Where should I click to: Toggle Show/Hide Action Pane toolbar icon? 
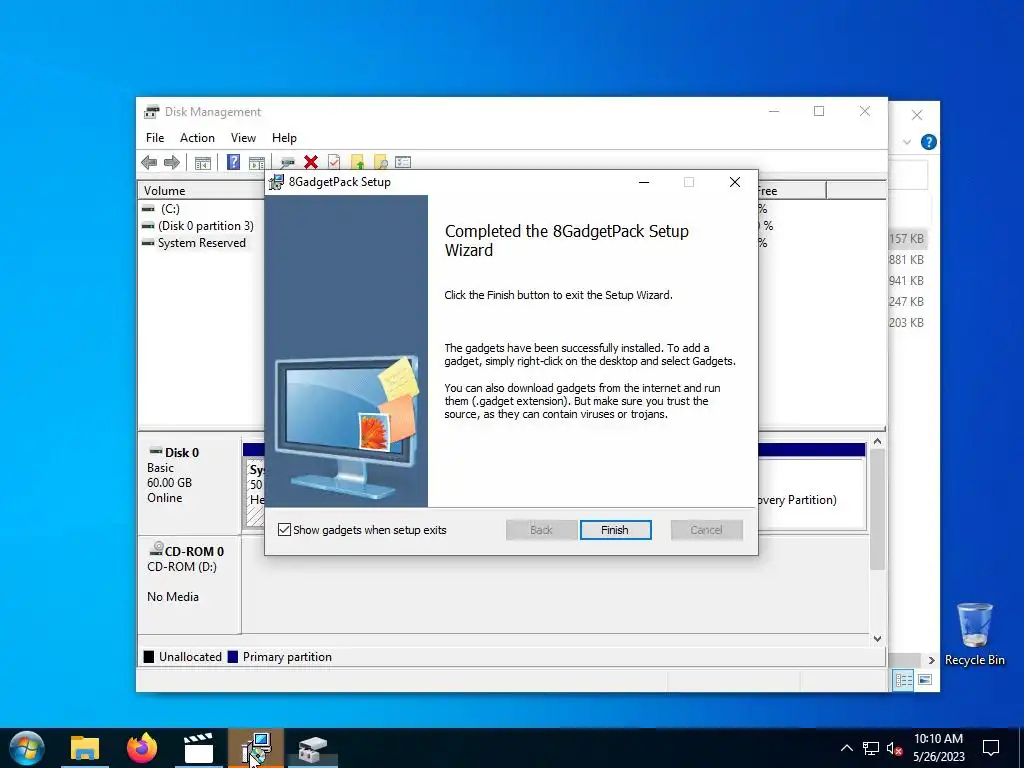point(257,163)
